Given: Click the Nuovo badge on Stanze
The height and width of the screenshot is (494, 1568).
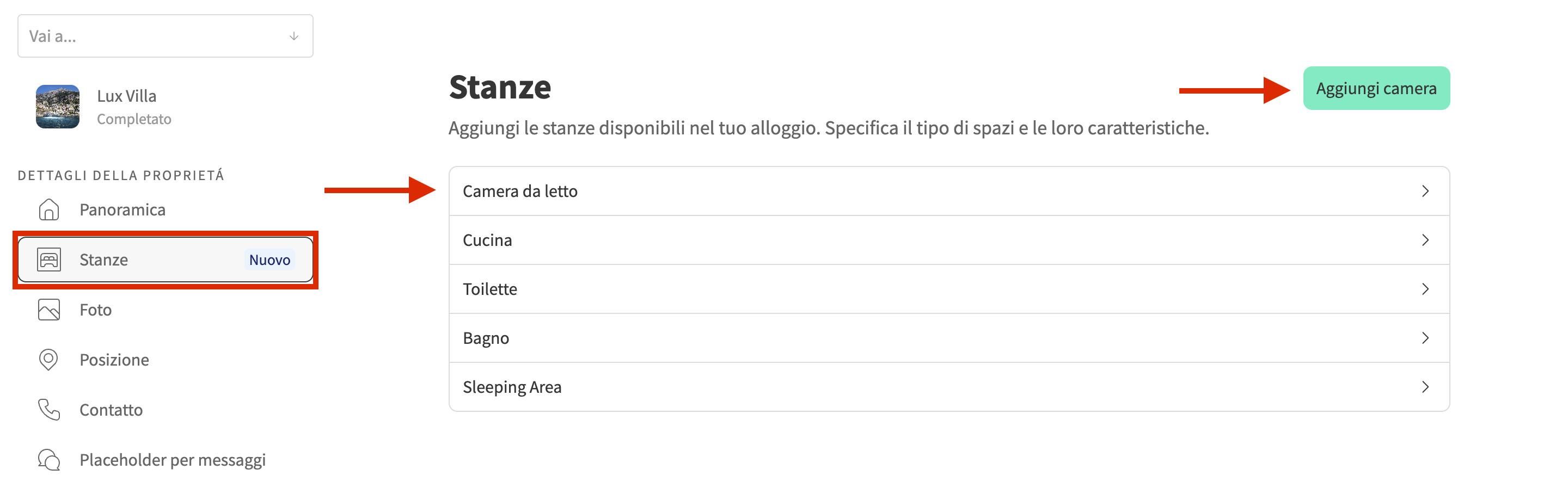Looking at the screenshot, I should point(269,261).
